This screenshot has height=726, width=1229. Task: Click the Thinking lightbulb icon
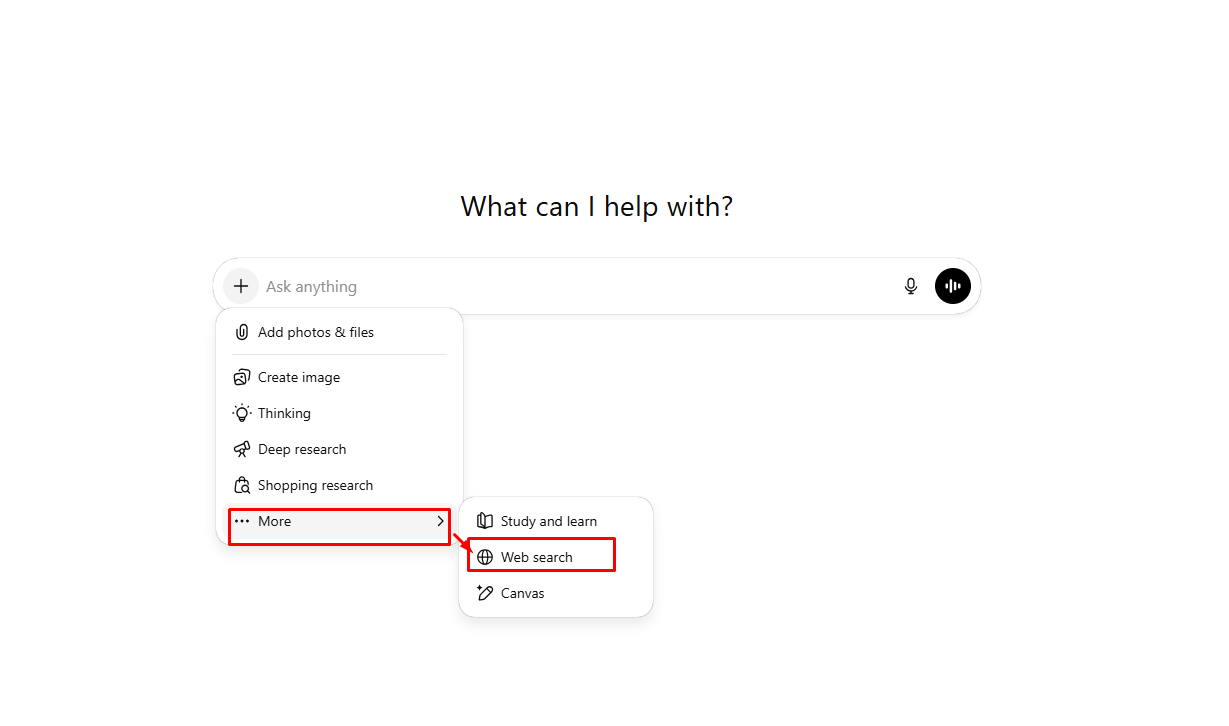click(241, 413)
